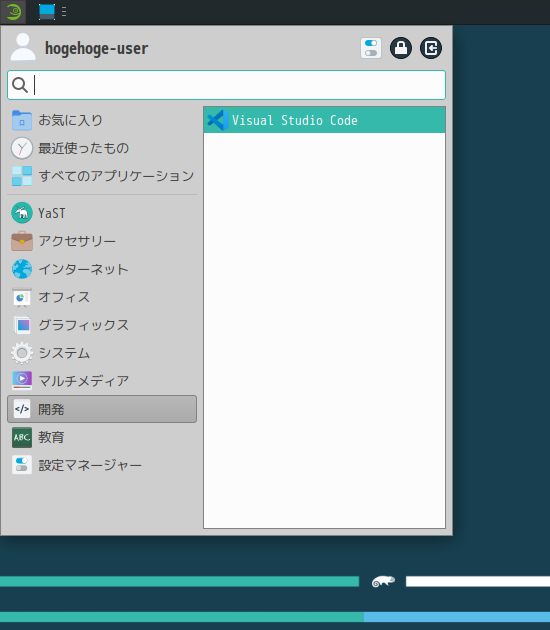This screenshot has height=630, width=550.
Task: Click the user avatar icon
Action: click(x=23, y=47)
